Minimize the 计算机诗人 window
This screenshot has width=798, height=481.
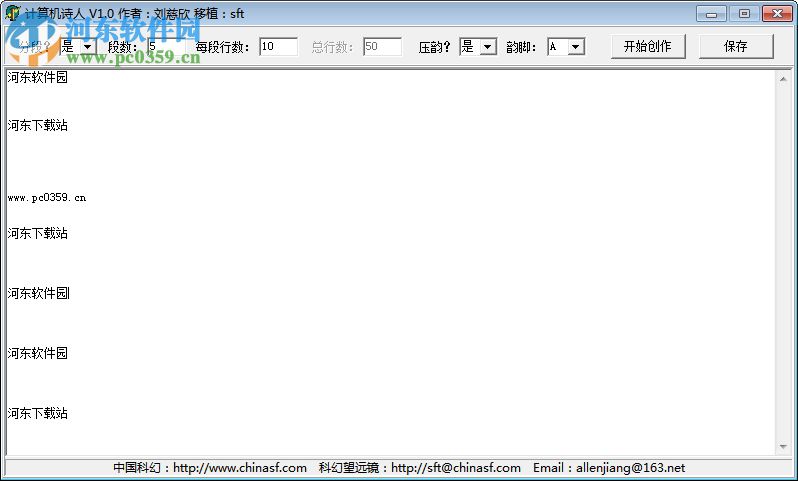[711, 14]
